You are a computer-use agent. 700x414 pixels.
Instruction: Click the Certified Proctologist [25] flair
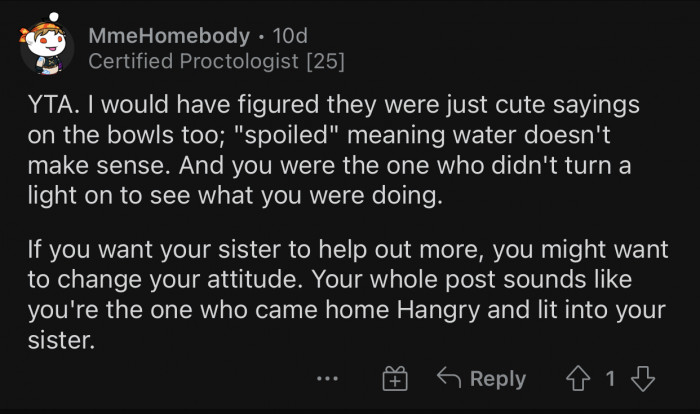pyautogui.click(x=216, y=62)
